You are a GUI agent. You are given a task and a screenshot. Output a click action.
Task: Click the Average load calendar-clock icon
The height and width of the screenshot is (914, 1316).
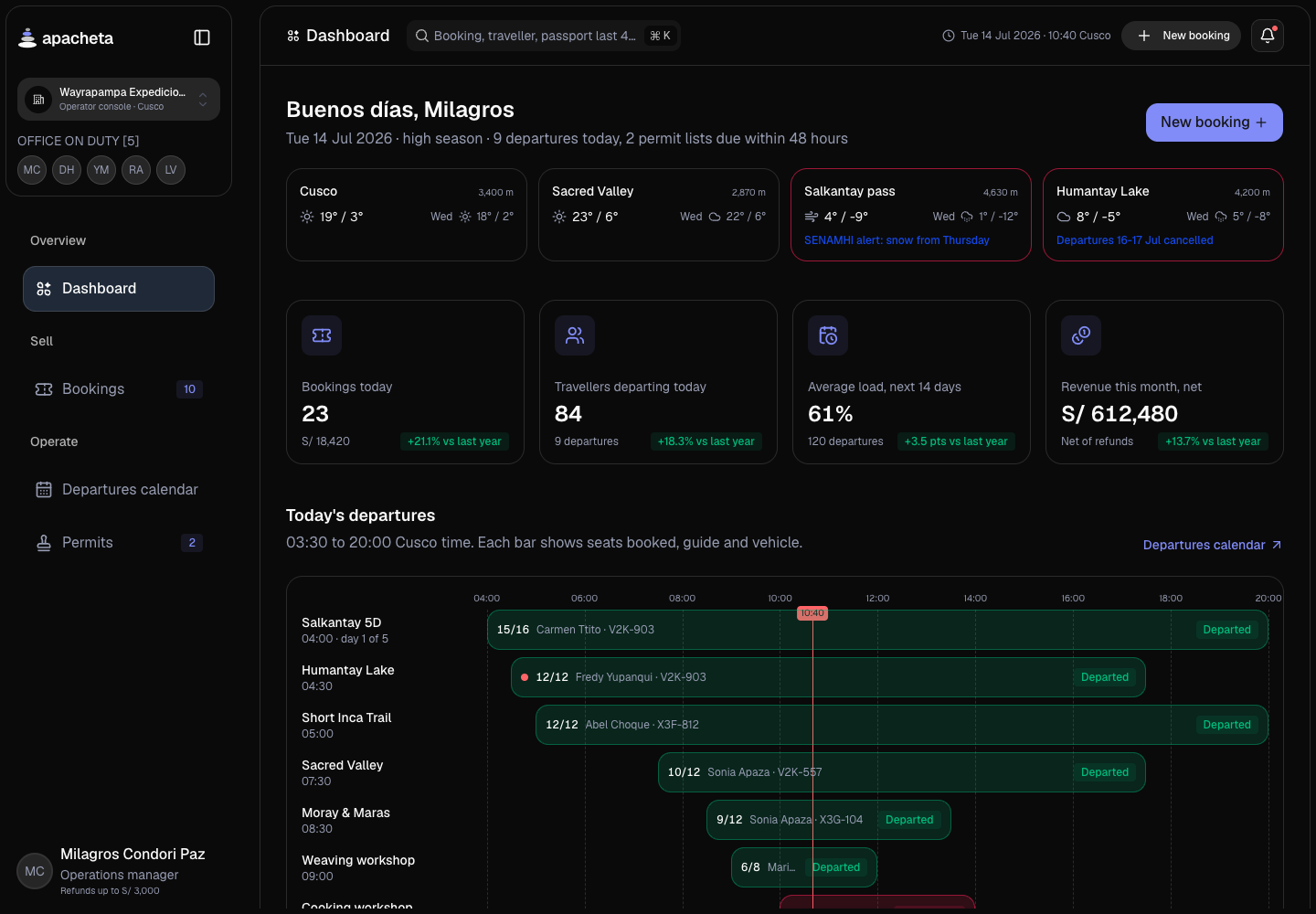[828, 335]
